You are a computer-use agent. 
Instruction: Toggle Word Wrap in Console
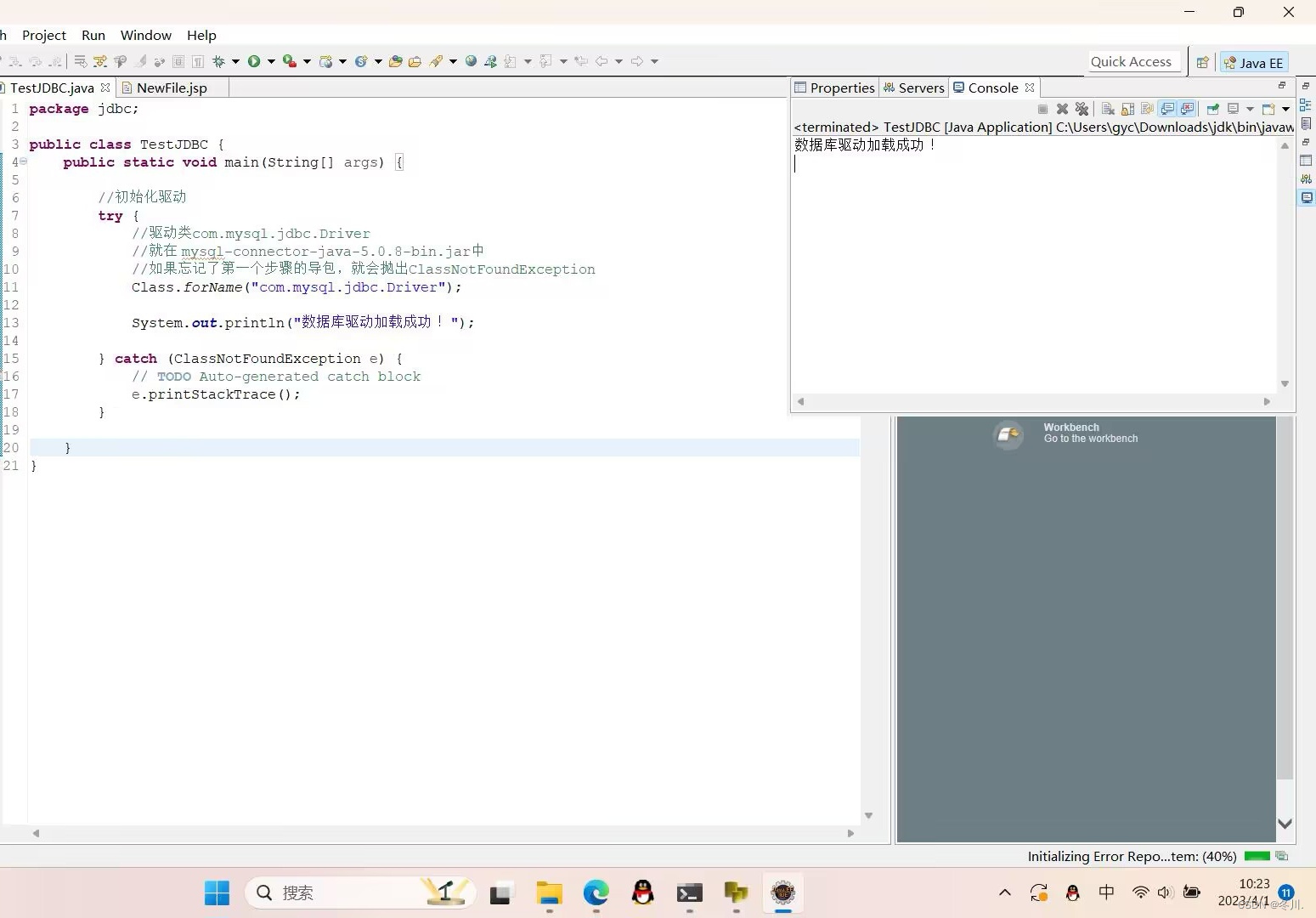point(1147,109)
